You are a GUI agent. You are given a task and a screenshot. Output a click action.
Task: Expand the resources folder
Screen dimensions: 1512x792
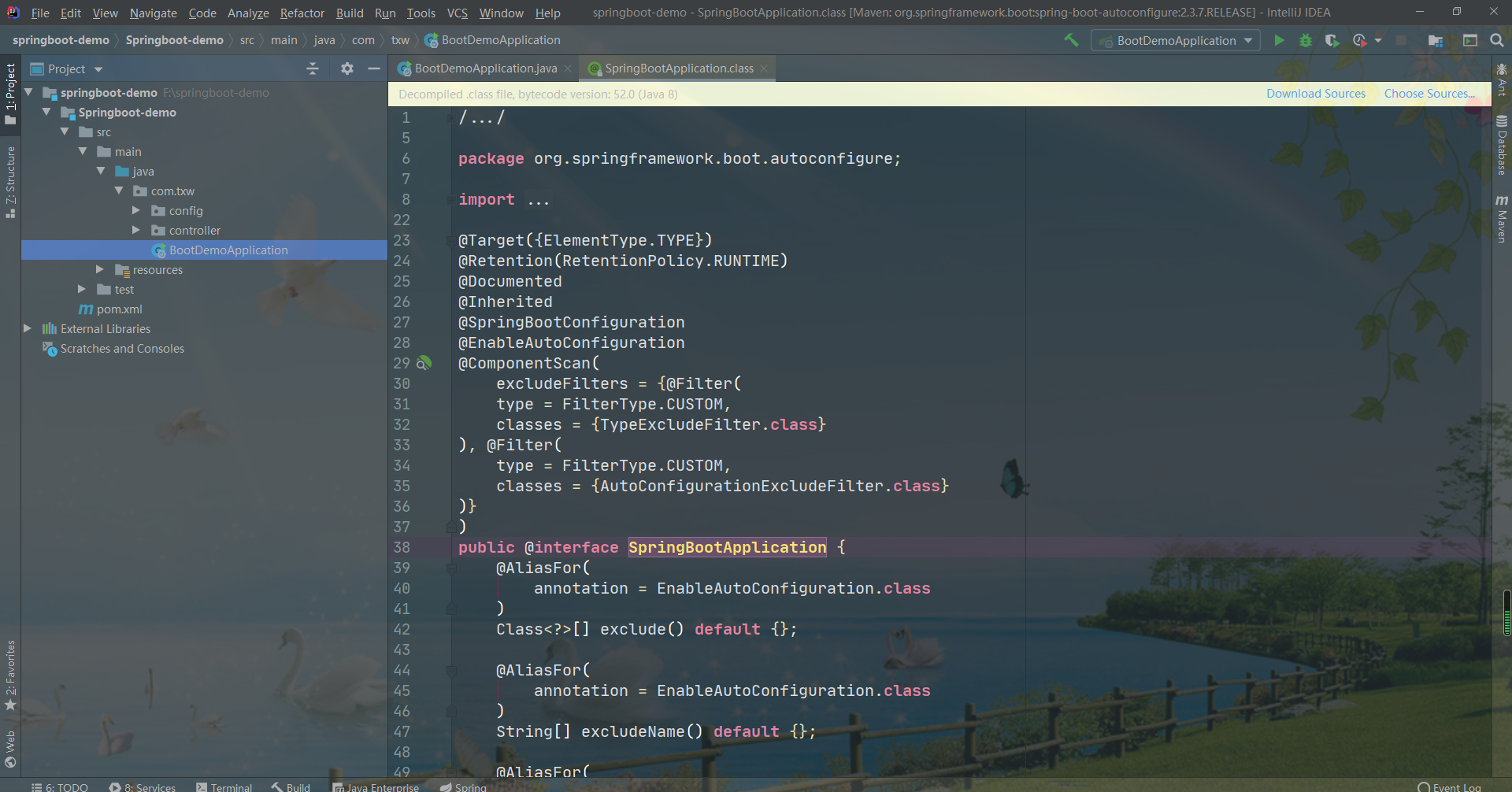tap(100, 269)
